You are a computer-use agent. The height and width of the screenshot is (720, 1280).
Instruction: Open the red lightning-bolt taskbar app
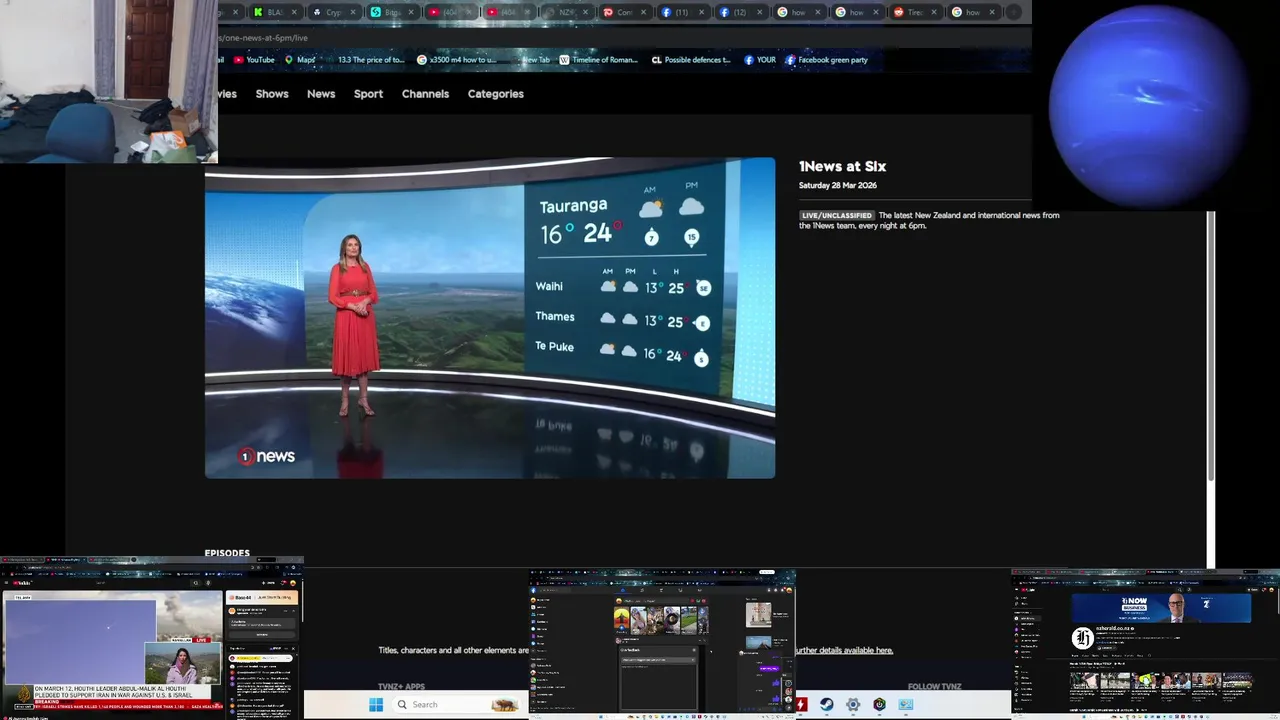[x=801, y=704]
